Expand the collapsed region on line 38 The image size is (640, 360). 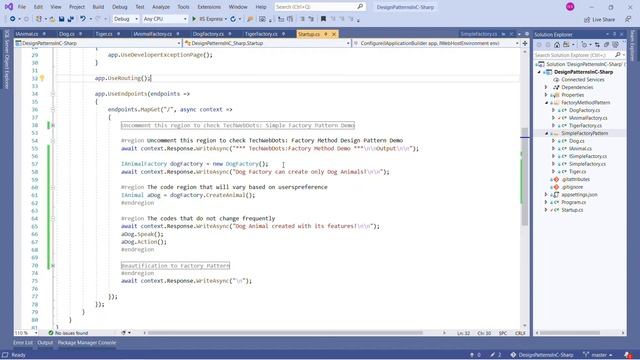click(53, 125)
